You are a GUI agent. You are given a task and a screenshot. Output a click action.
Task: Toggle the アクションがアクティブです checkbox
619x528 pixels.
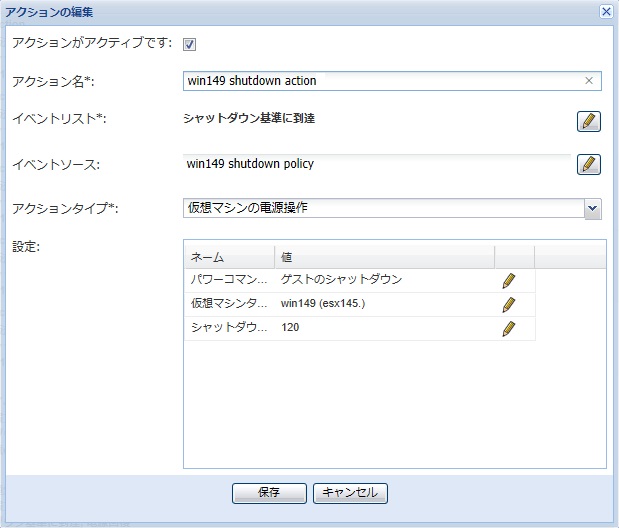click(189, 44)
